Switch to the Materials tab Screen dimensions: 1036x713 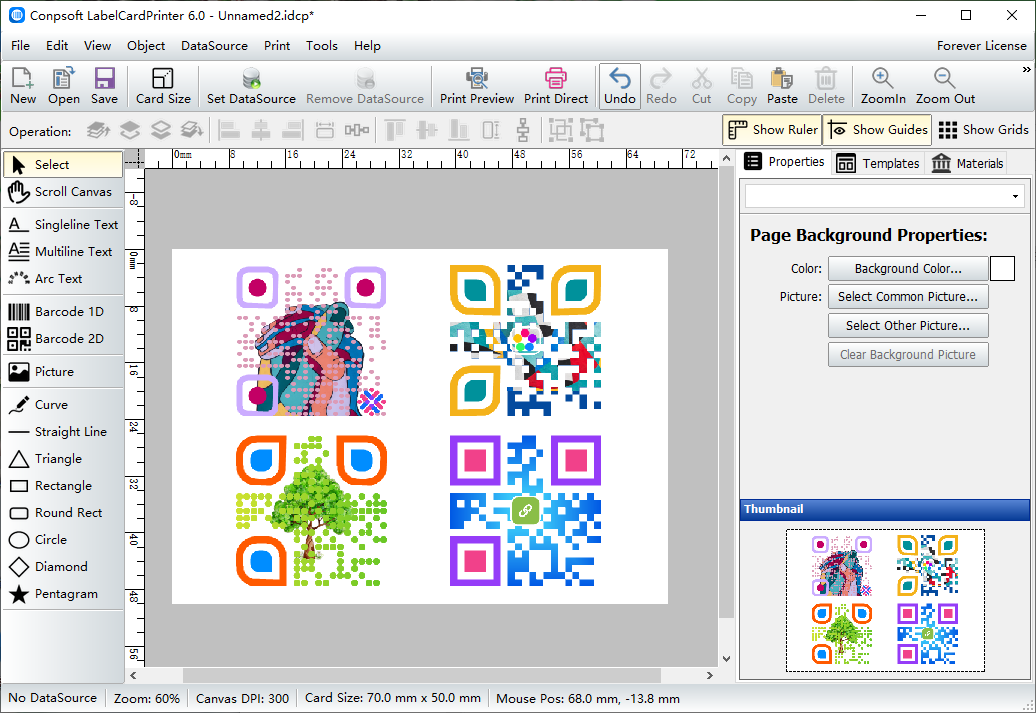point(967,163)
